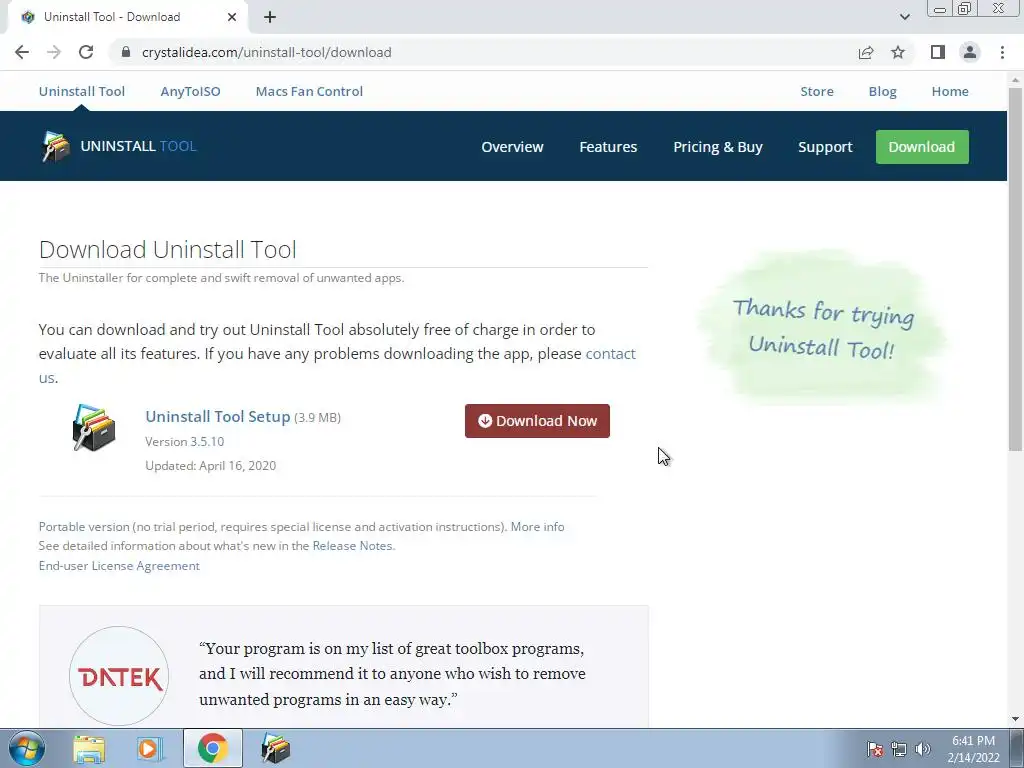Screen dimensions: 1024x768
Task: Click the Version 3.5.10 text
Action: tap(184, 441)
